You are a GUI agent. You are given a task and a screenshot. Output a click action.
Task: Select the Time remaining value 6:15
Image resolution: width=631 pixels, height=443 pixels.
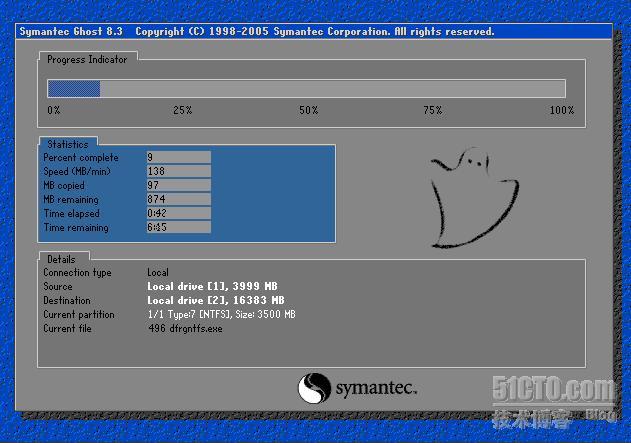(179, 227)
